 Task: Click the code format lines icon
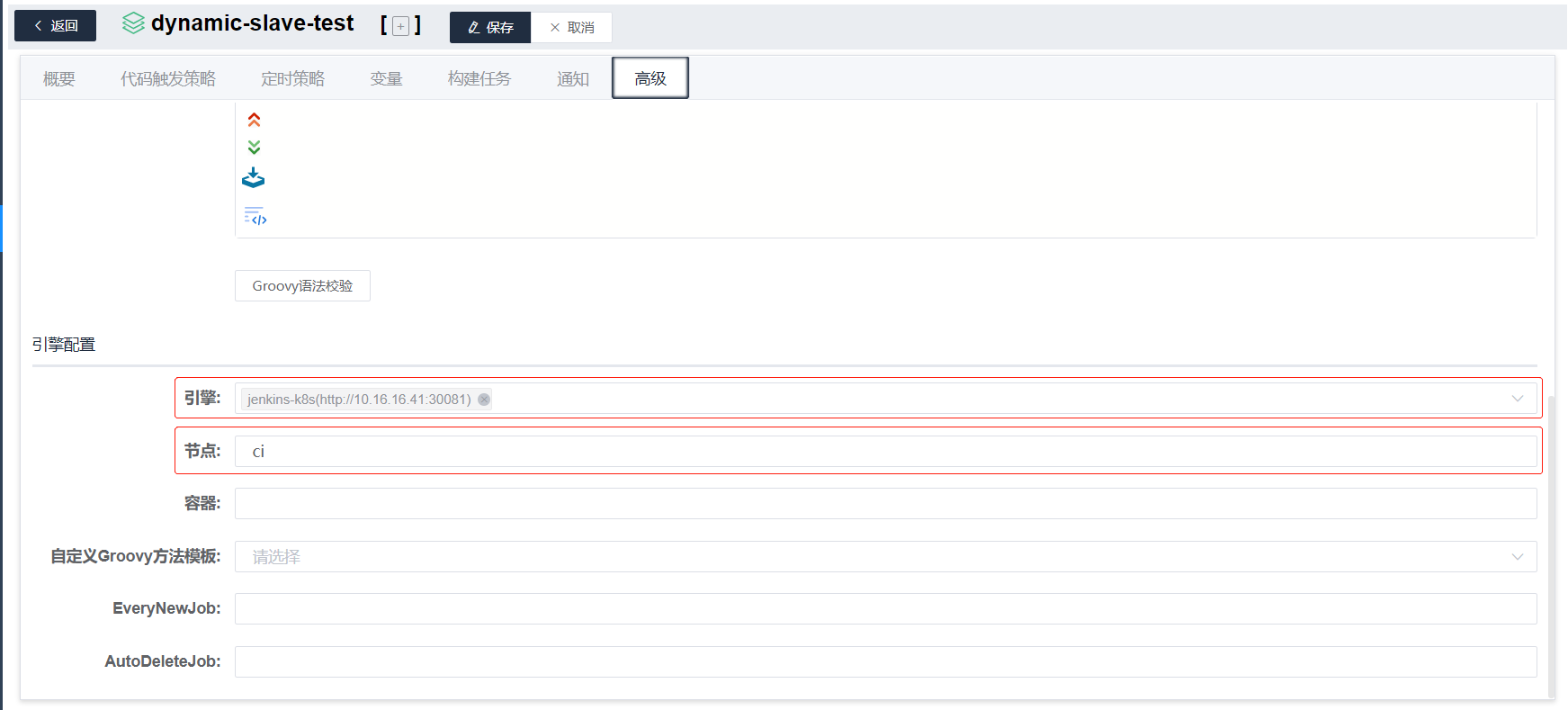pyautogui.click(x=255, y=216)
